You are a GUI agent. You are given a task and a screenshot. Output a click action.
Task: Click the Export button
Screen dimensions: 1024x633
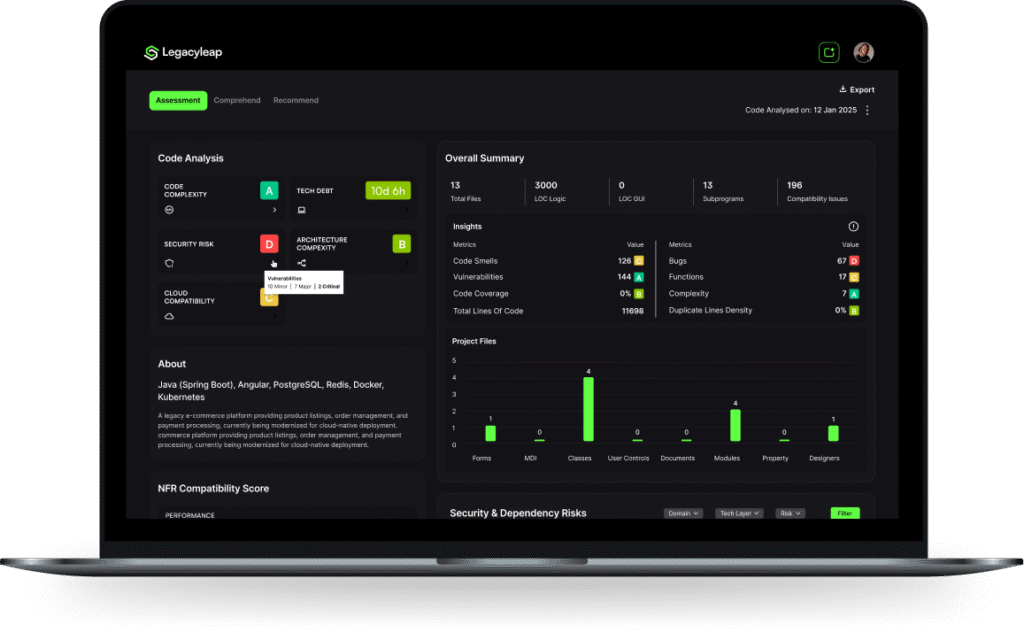coord(856,88)
